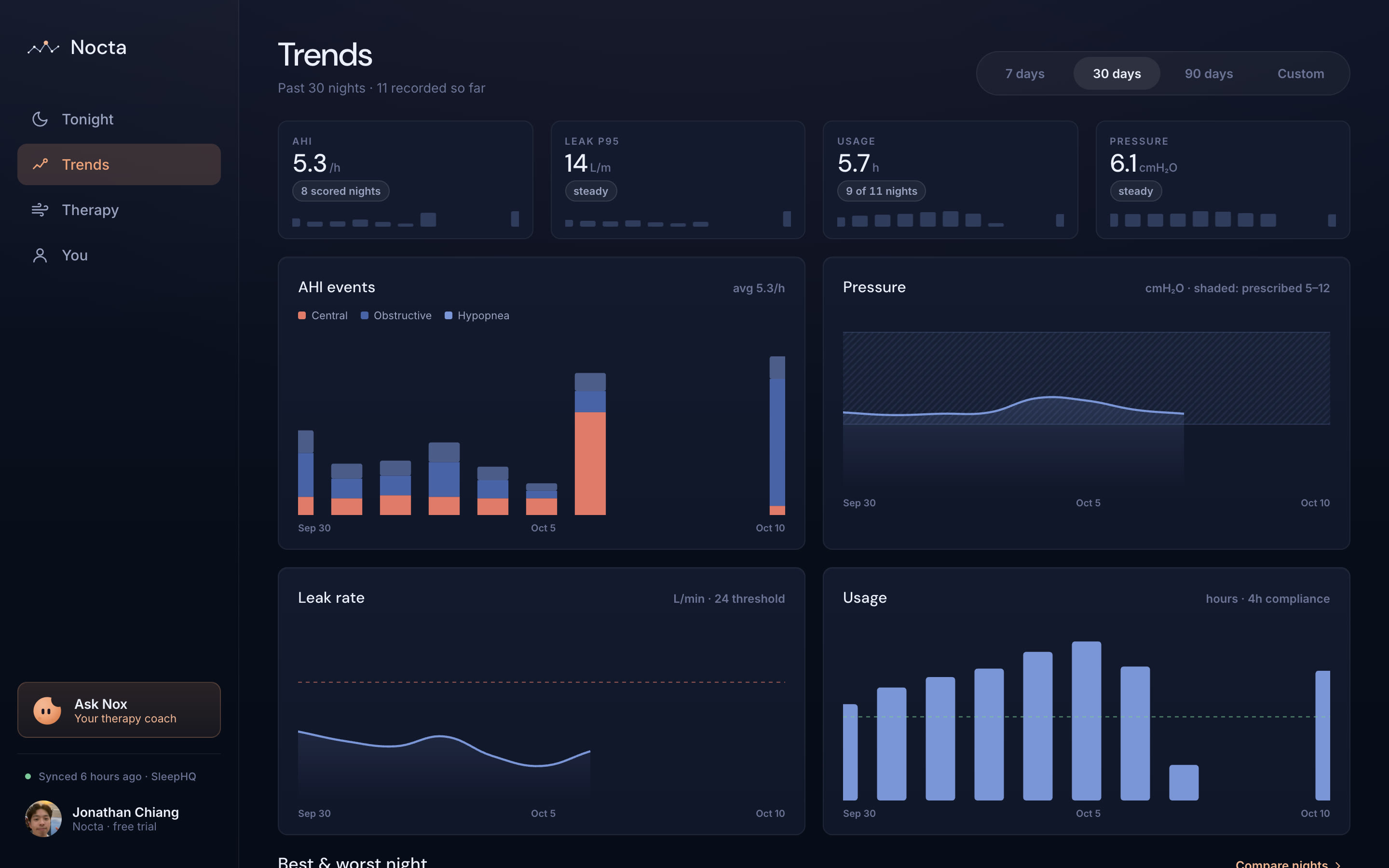Click the Sep 30 bar in AHI events
This screenshot has height=868, width=1389.
pyautogui.click(x=305, y=473)
